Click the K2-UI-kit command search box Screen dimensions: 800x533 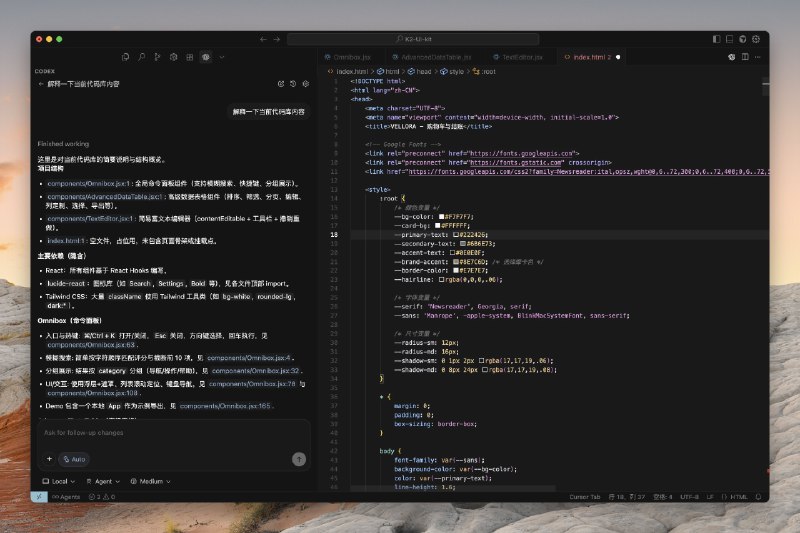click(x=413, y=39)
